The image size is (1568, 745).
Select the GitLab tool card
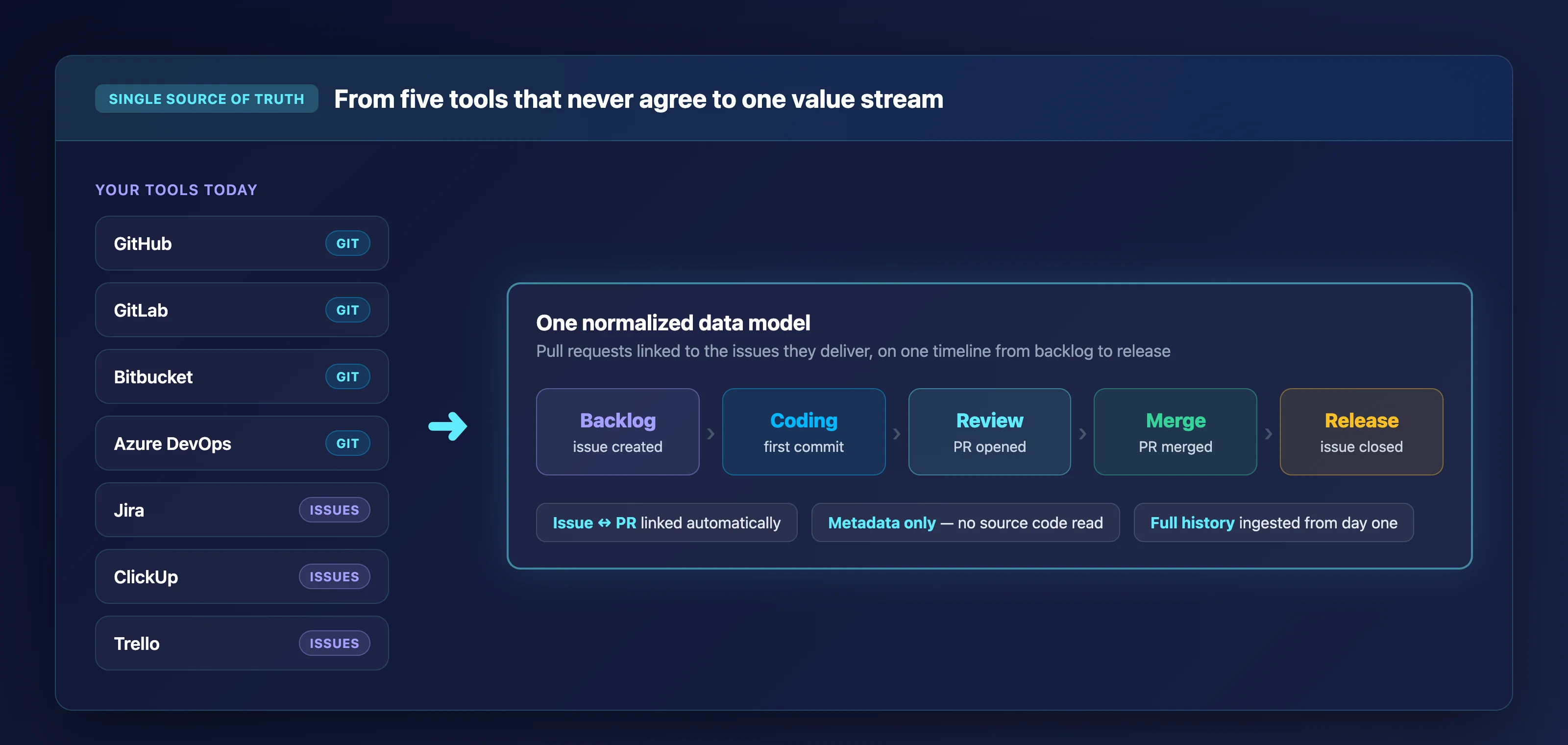(x=242, y=310)
